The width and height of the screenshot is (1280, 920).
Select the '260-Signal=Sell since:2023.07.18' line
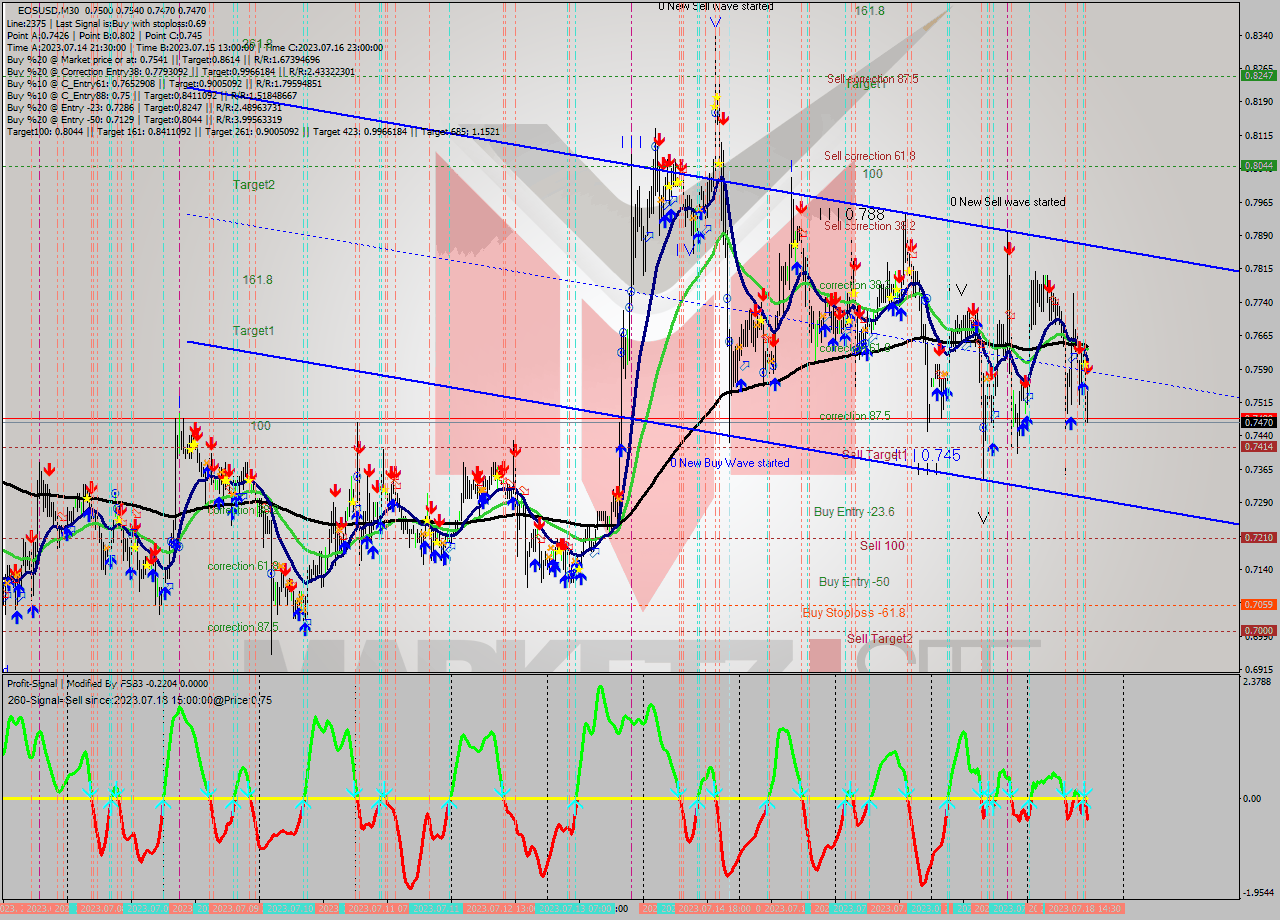click(x=139, y=700)
